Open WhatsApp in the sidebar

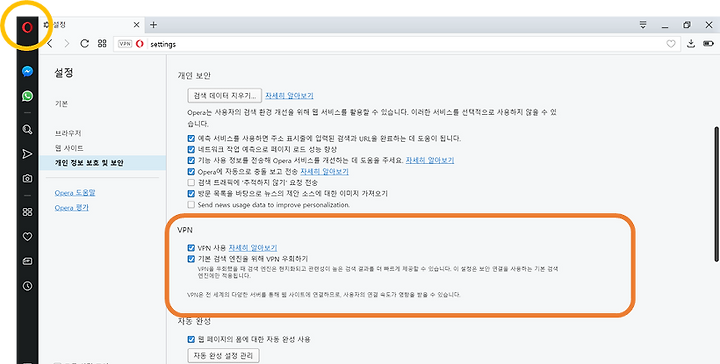coord(28,96)
